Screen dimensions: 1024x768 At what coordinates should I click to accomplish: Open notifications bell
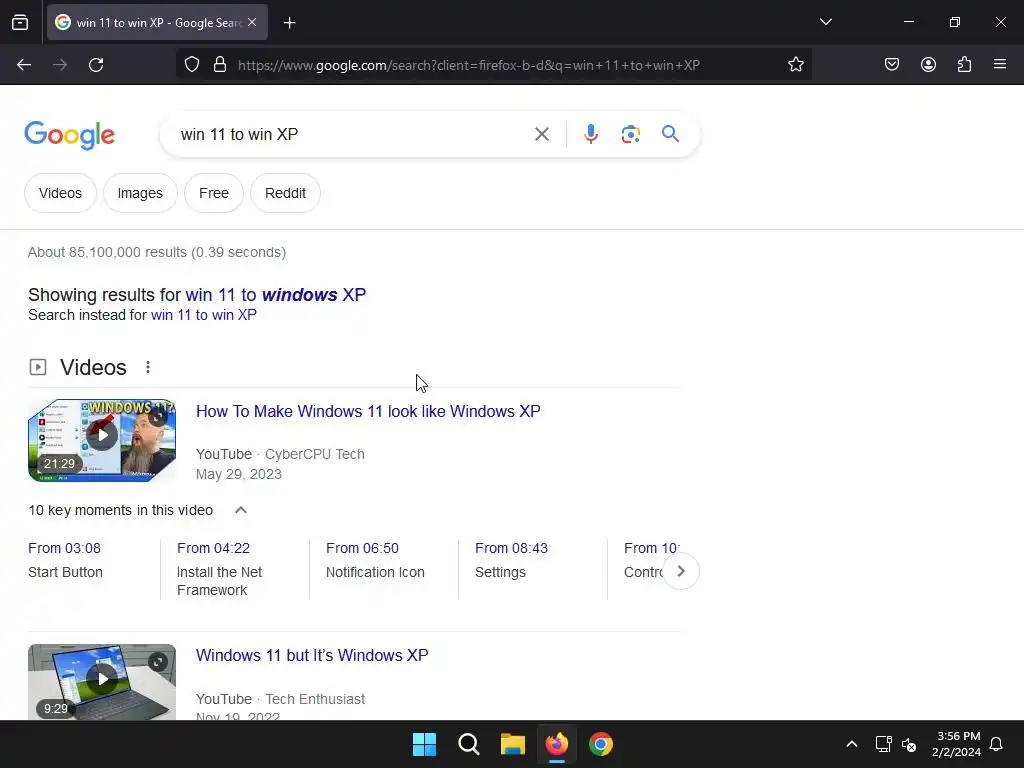click(x=997, y=744)
